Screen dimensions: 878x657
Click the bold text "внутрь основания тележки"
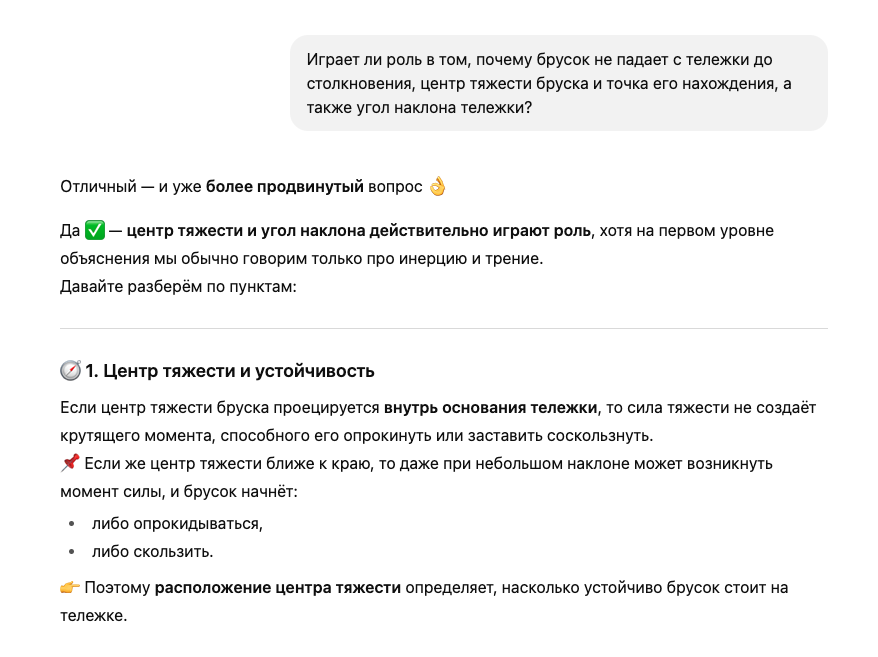point(489,408)
